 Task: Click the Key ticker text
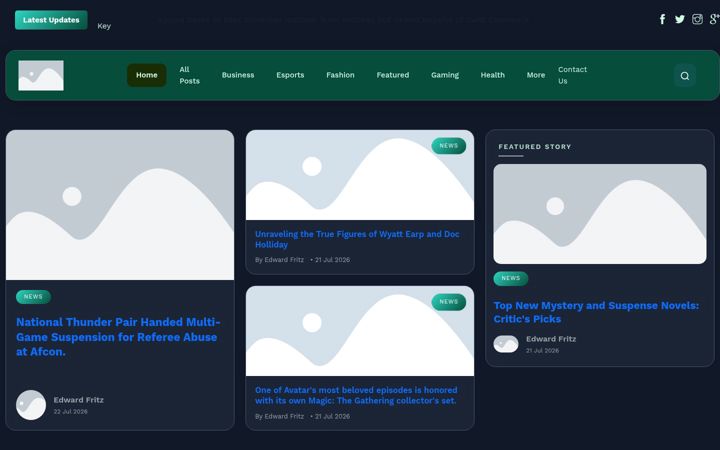(x=104, y=26)
